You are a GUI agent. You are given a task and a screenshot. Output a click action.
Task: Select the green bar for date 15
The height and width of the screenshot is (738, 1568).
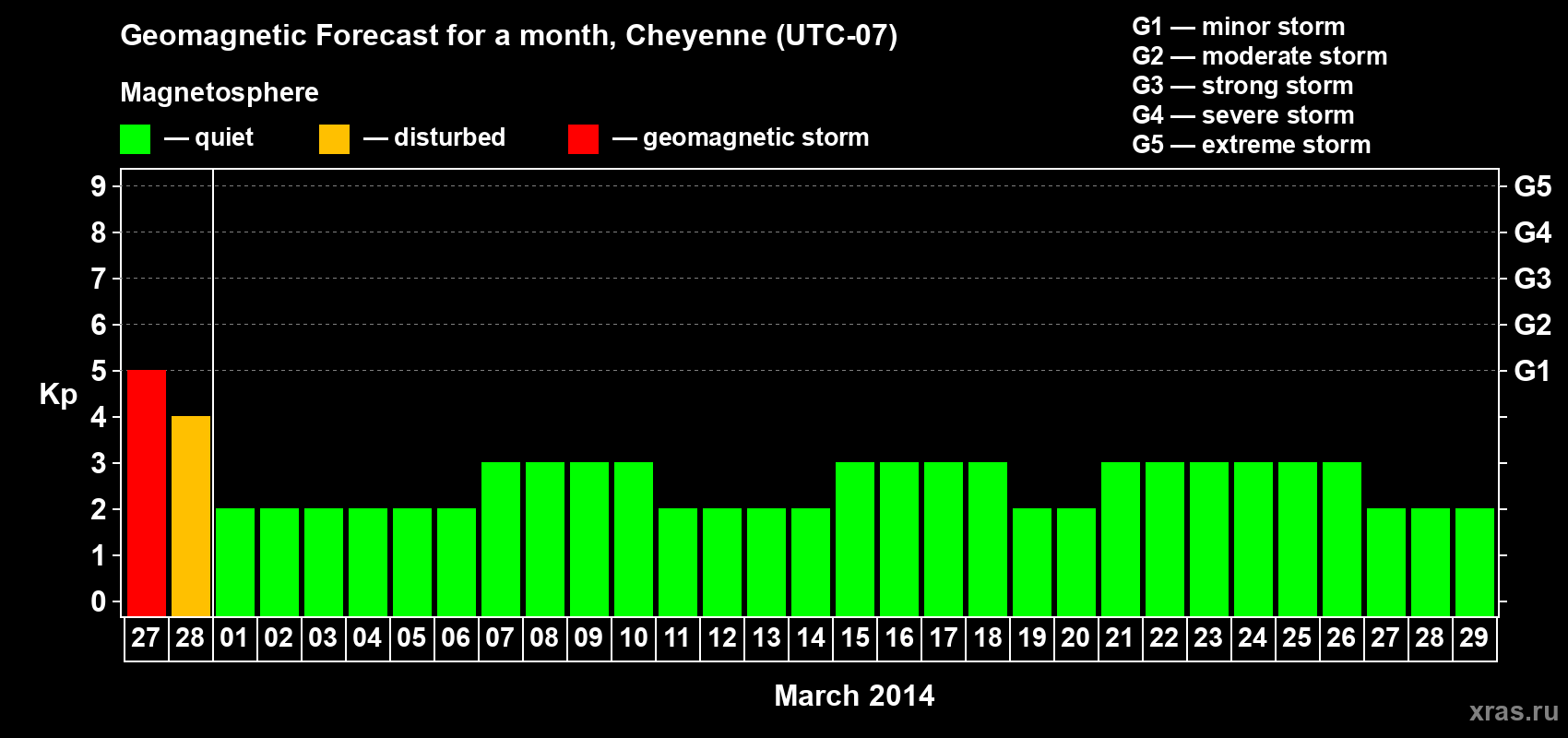pyautogui.click(x=855, y=540)
